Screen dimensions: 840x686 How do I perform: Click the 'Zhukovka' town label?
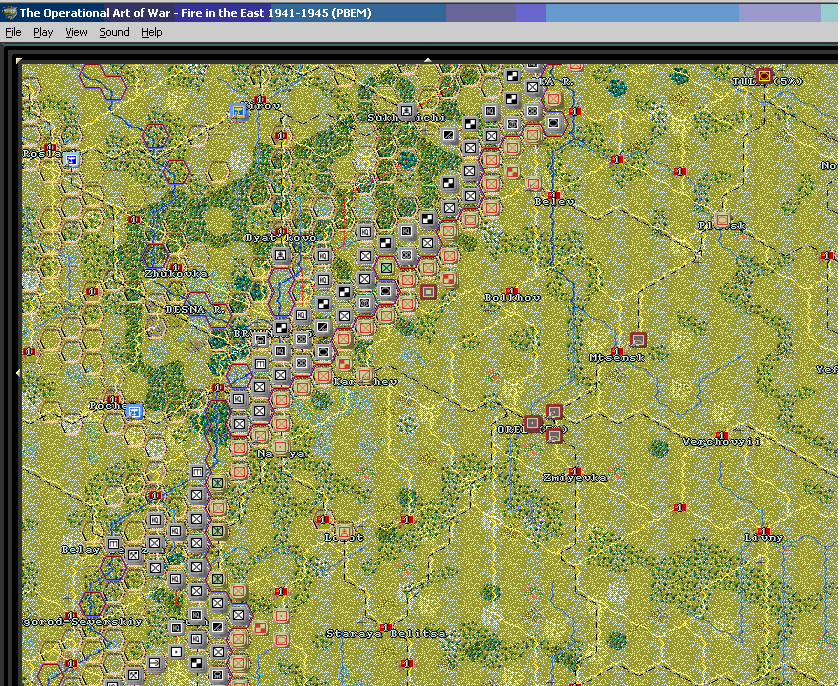(176, 274)
